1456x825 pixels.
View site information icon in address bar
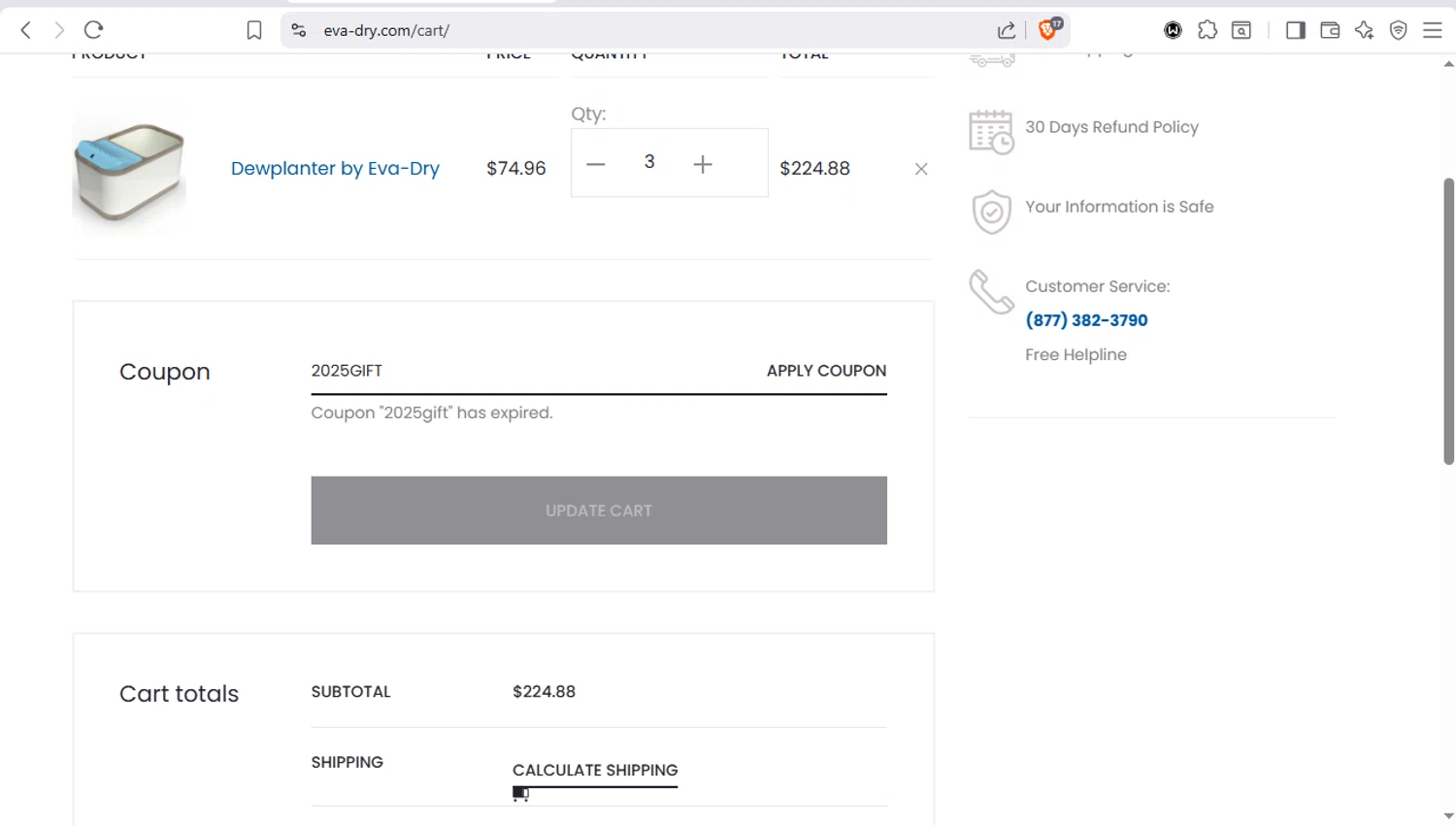point(299,30)
